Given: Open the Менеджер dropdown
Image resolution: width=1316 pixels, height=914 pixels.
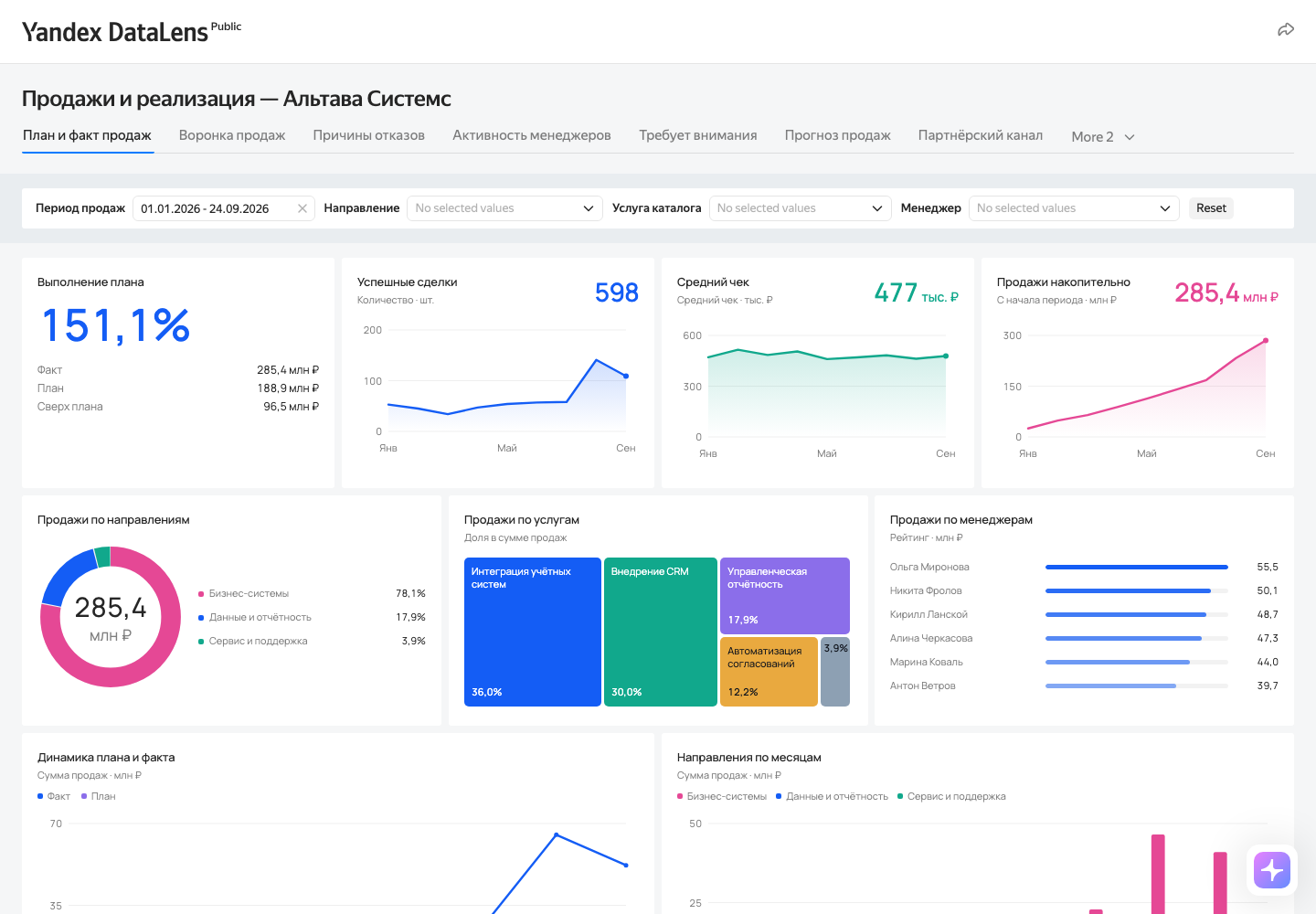Looking at the screenshot, I should click(1074, 208).
